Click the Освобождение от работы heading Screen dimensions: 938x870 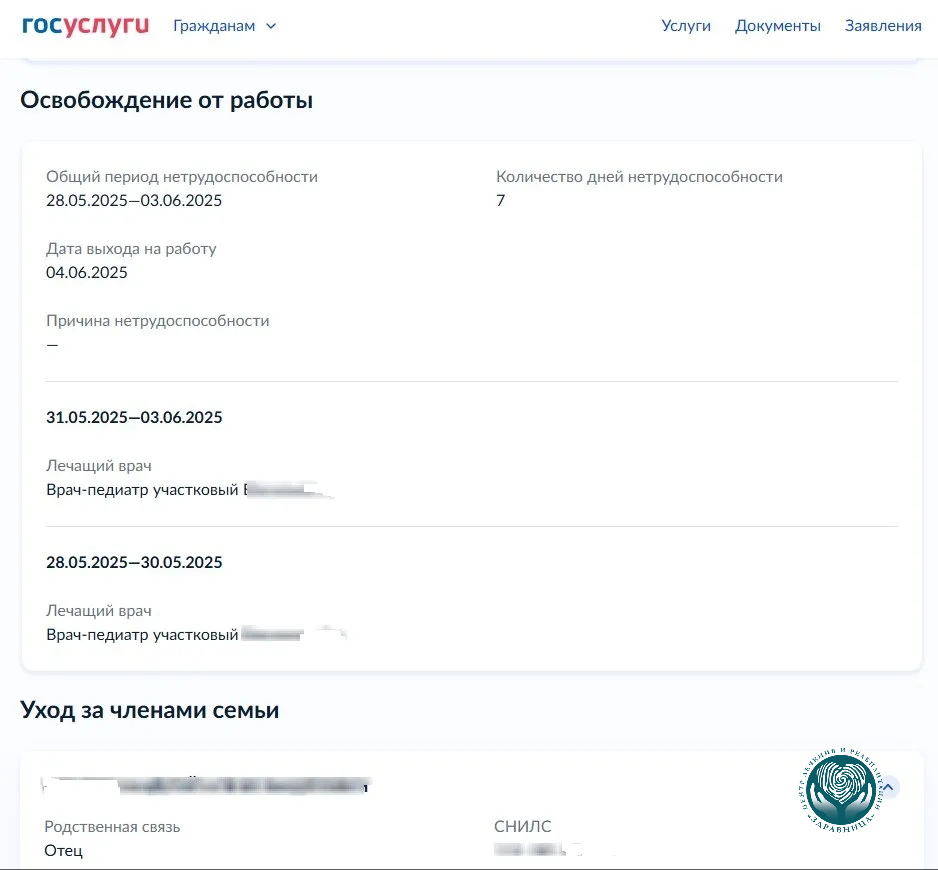(x=166, y=101)
